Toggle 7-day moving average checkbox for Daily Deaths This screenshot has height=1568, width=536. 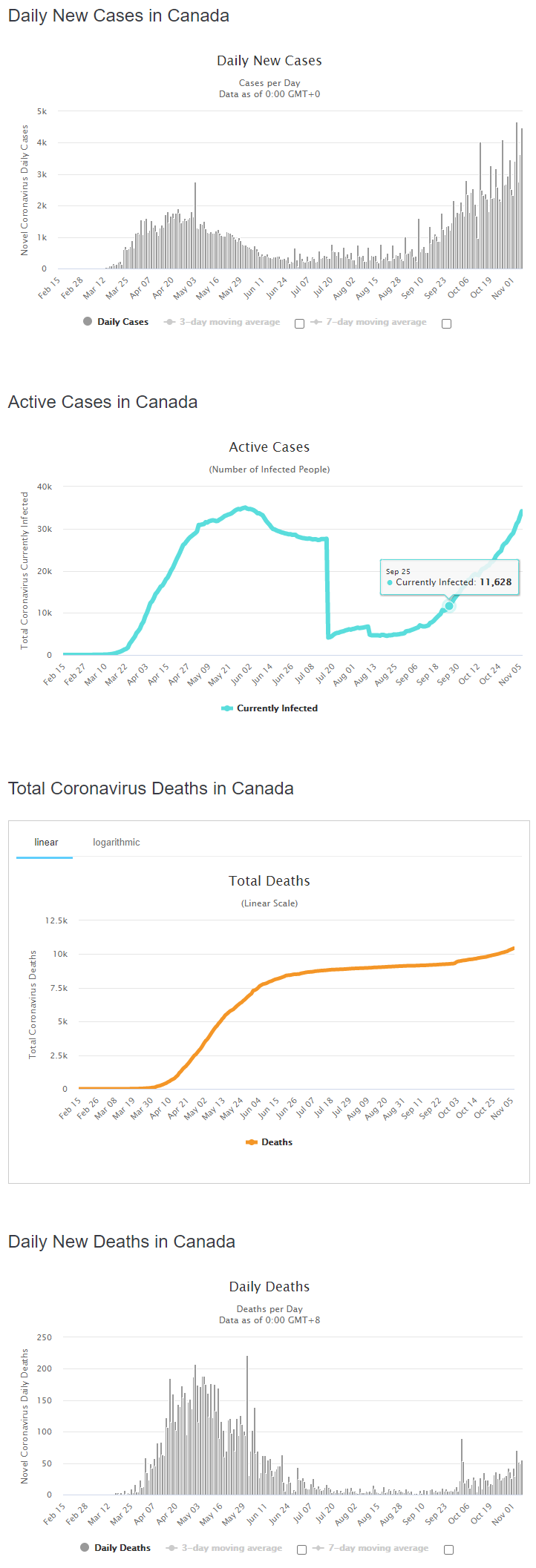click(x=448, y=1549)
